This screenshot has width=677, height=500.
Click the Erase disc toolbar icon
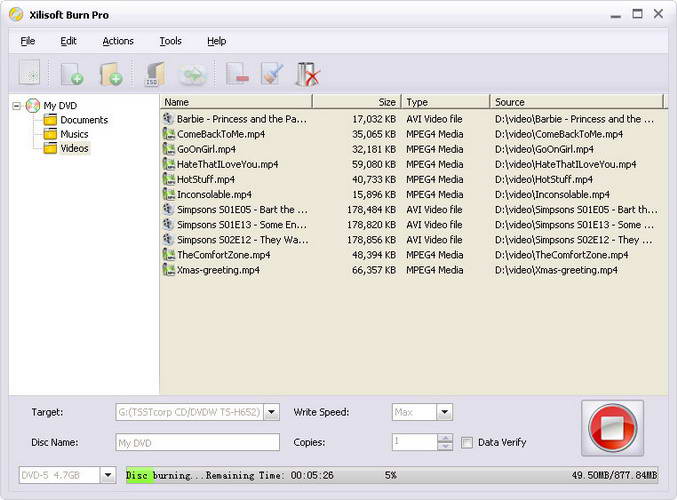[307, 74]
